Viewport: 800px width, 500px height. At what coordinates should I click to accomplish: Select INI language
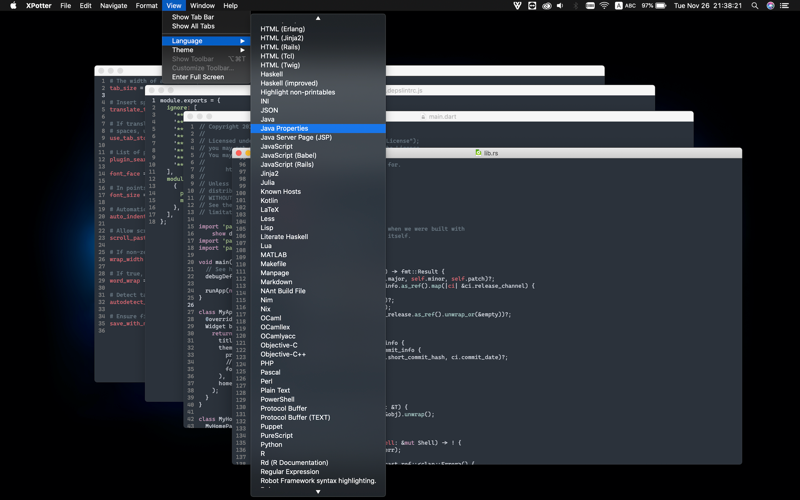coord(318,101)
